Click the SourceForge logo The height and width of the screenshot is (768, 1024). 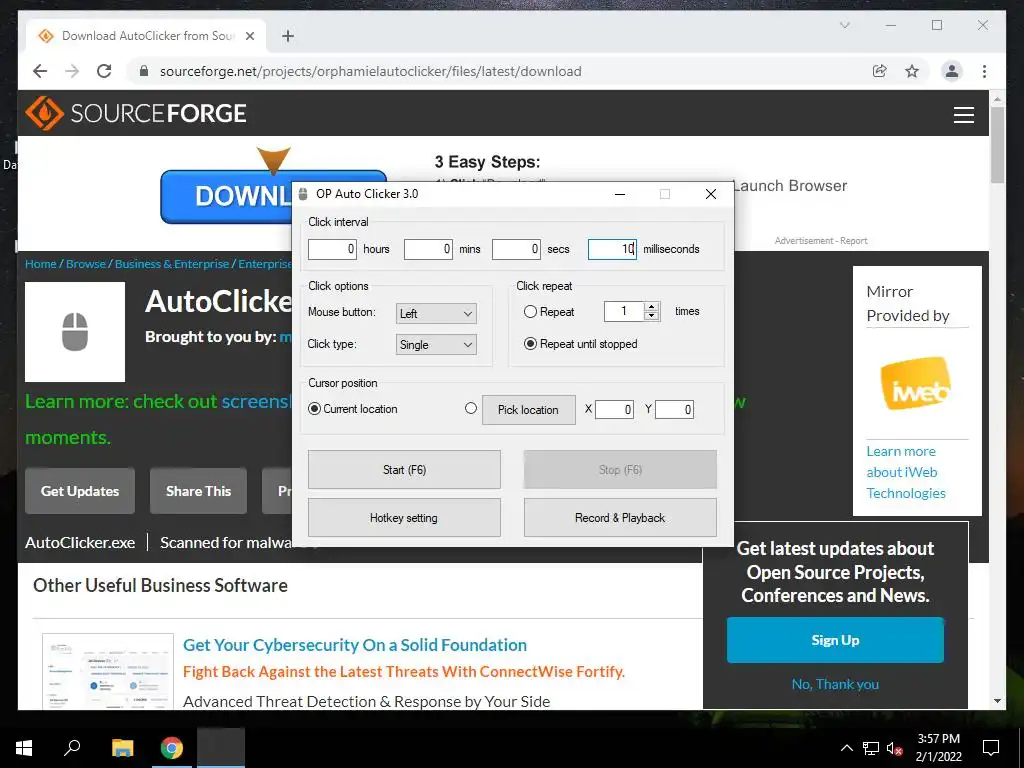136,114
